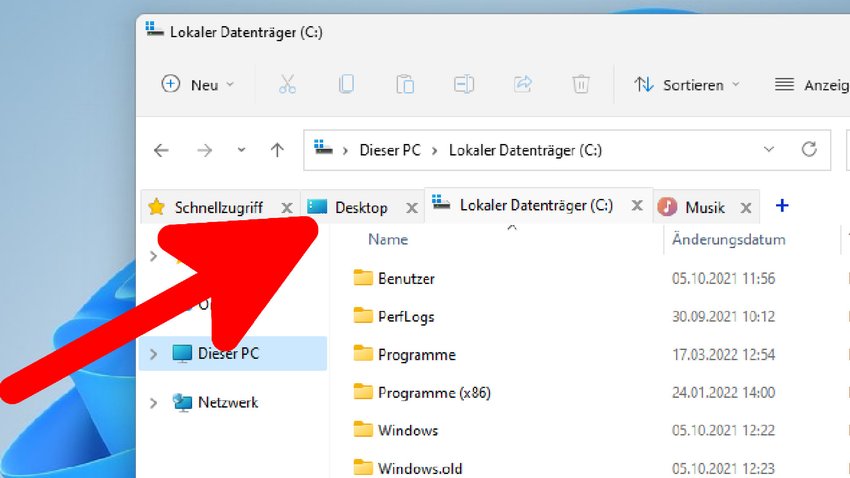Click date 17.03.2022 12:54 of Programme
Image resolution: width=850 pixels, height=478 pixels.
coord(724,354)
